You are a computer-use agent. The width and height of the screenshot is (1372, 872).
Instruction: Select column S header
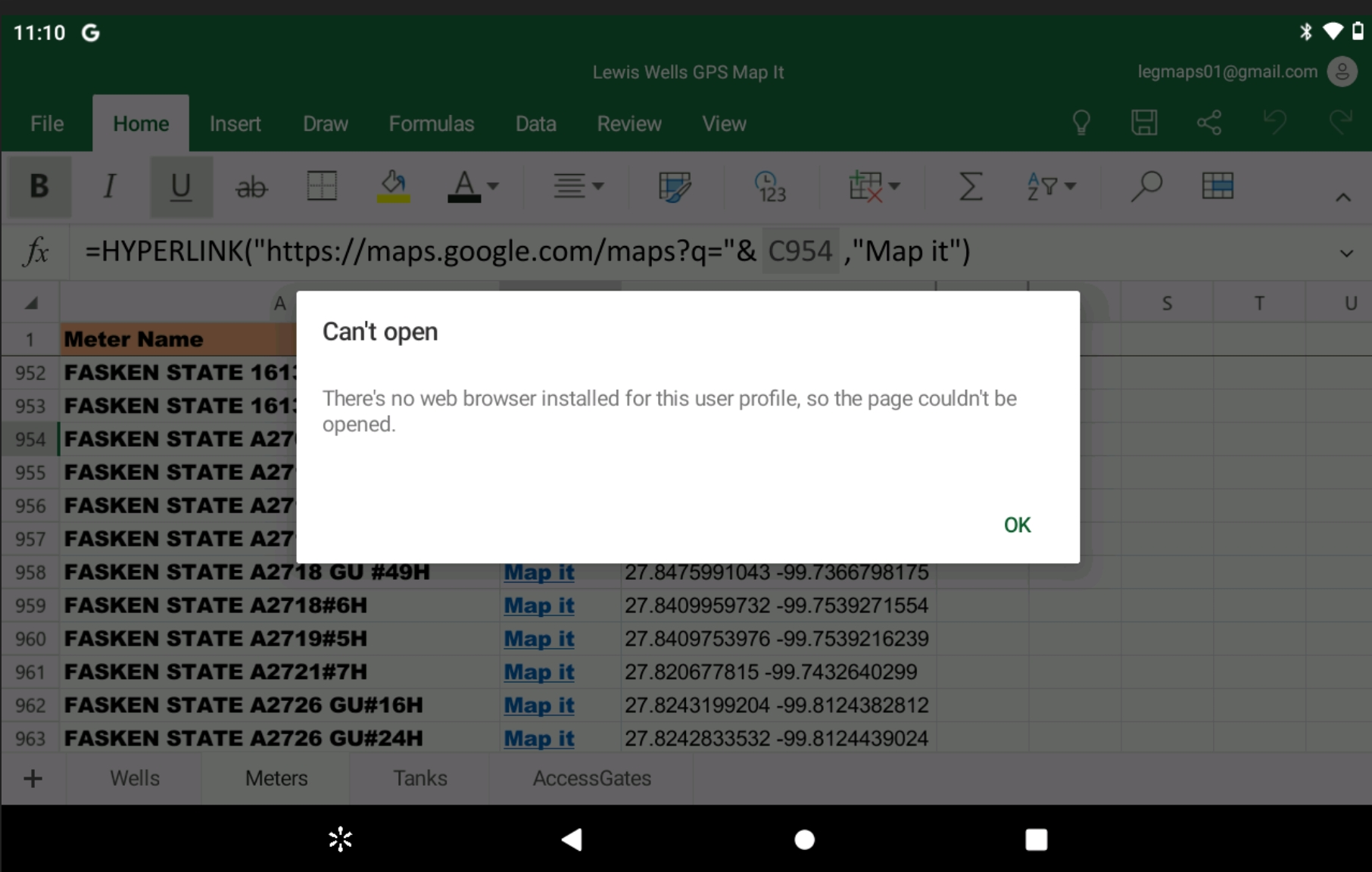point(1167,304)
